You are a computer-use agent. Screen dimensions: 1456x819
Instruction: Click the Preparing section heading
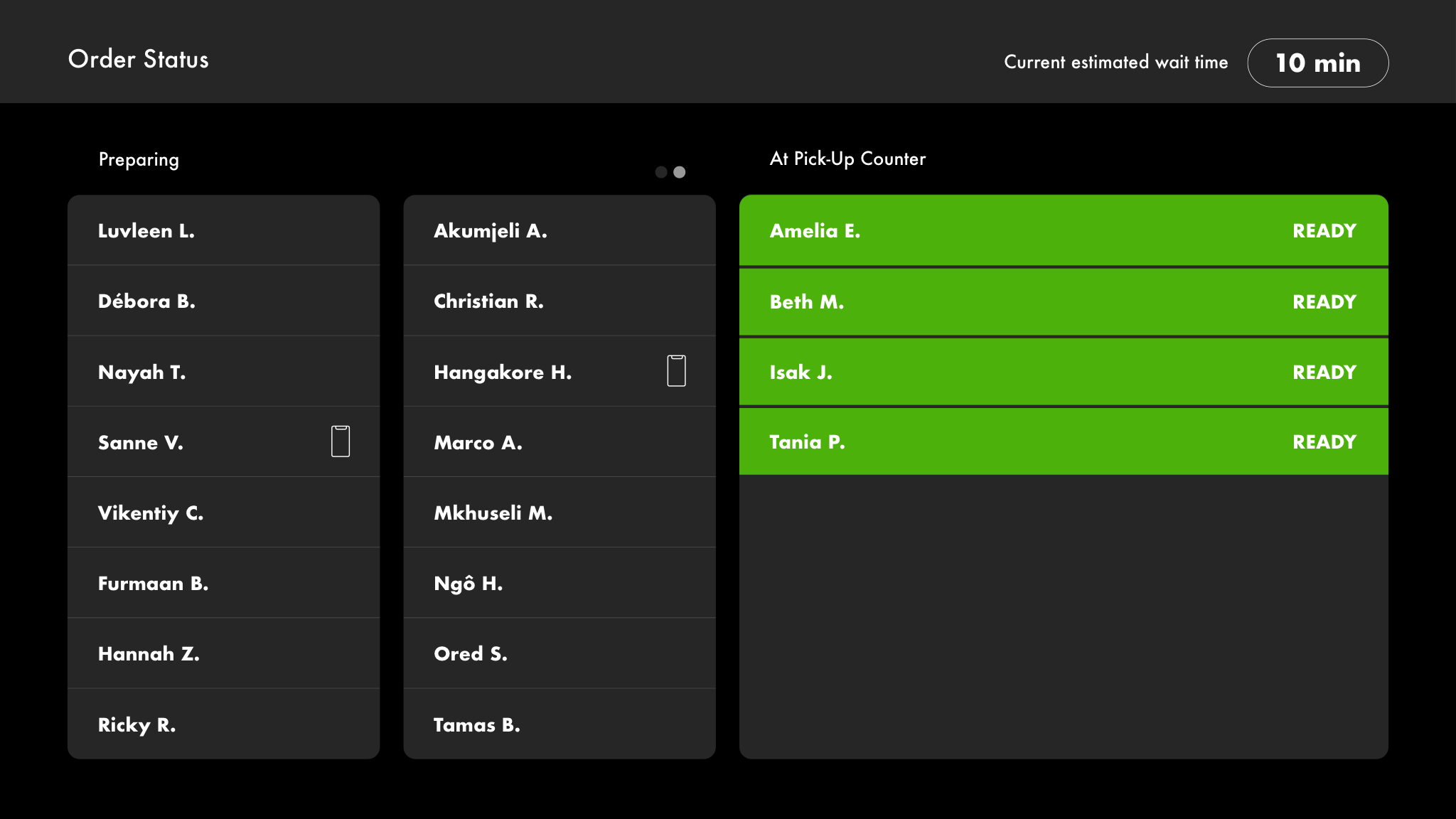coord(139,159)
